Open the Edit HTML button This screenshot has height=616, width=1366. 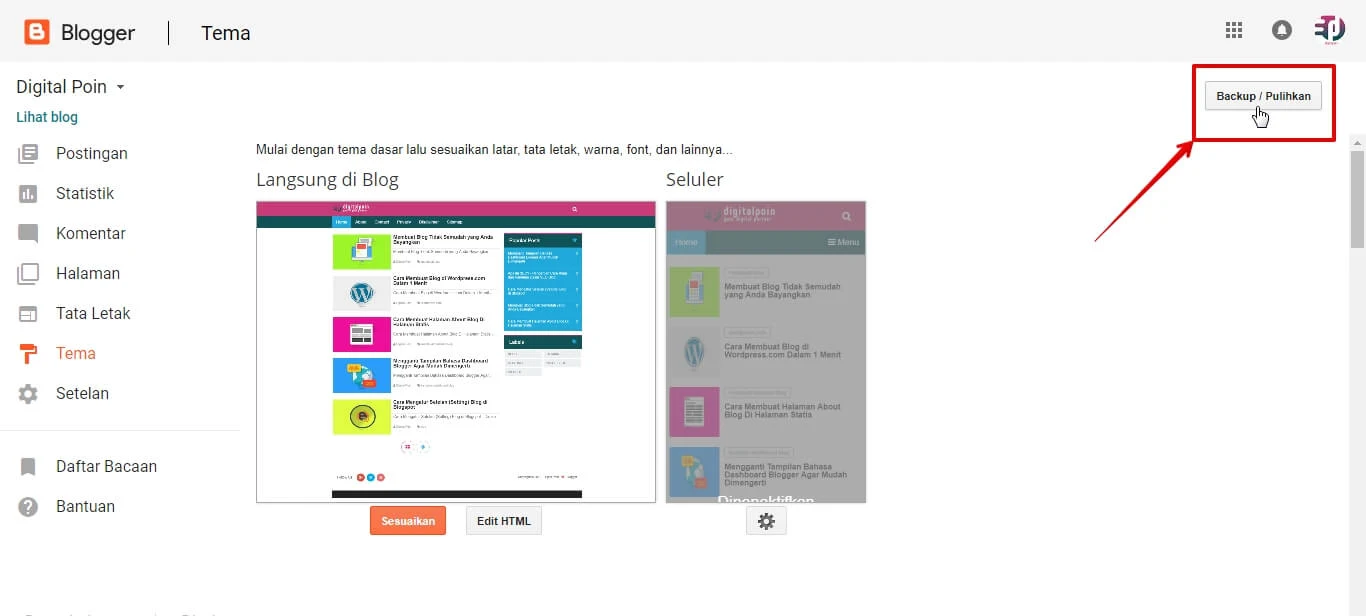(503, 520)
